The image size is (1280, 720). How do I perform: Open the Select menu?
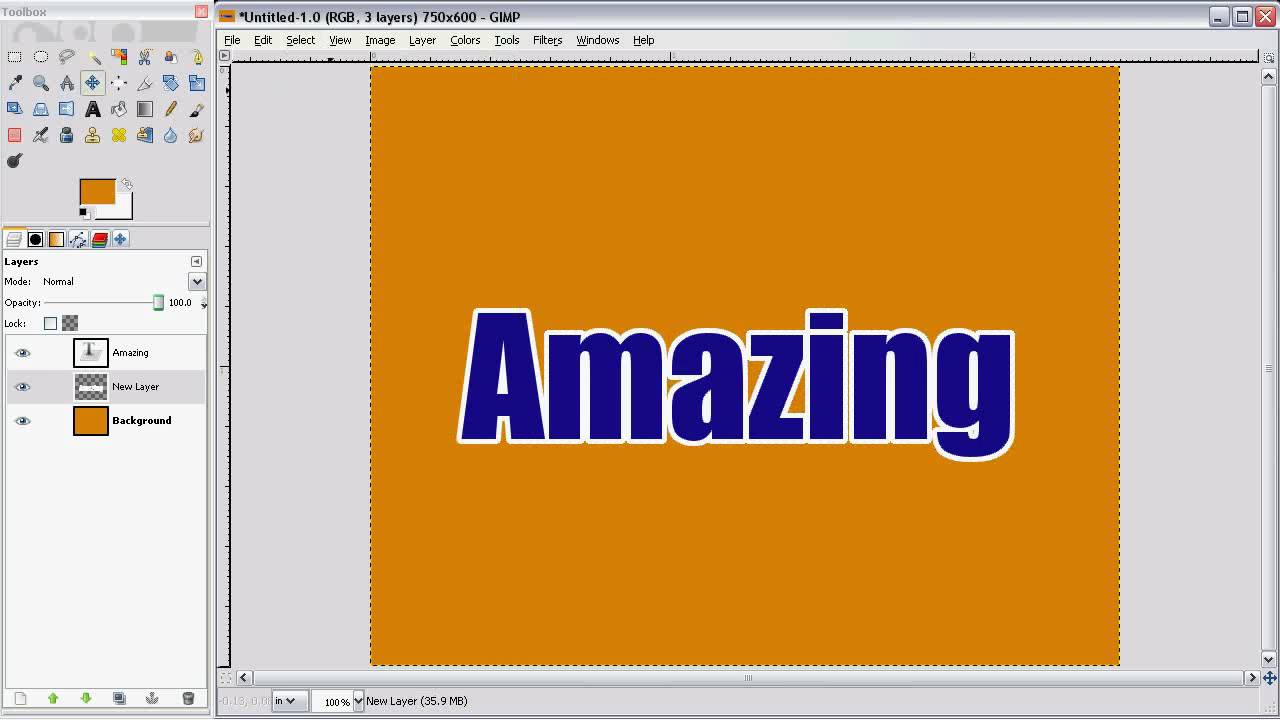[300, 40]
